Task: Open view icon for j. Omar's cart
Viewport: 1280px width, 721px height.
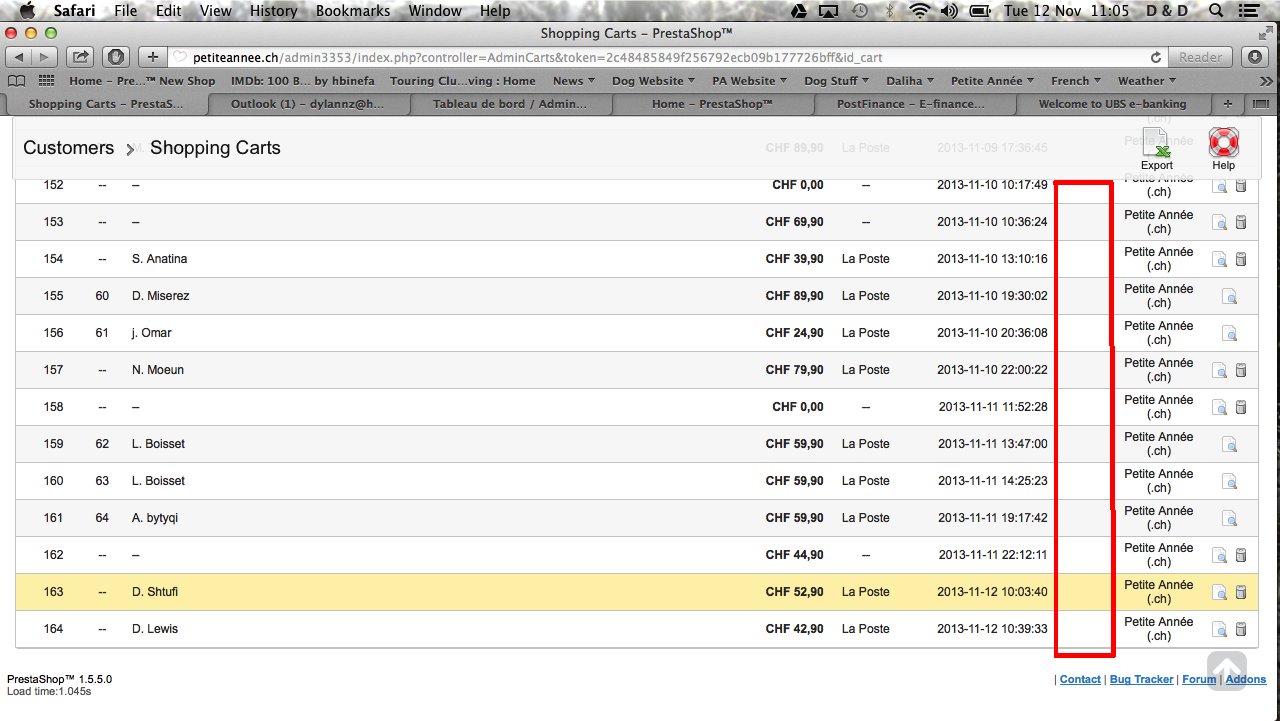Action: point(1230,333)
